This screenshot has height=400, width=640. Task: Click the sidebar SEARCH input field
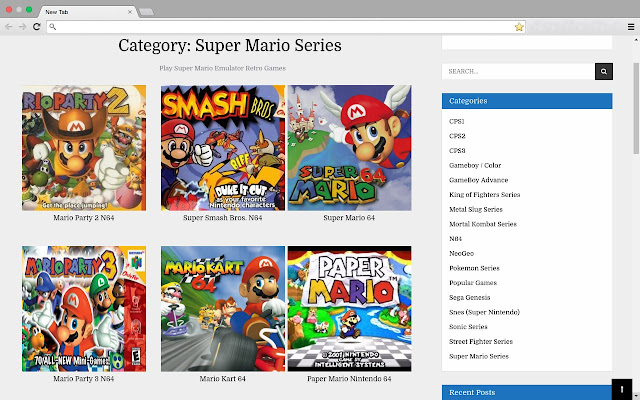point(518,71)
